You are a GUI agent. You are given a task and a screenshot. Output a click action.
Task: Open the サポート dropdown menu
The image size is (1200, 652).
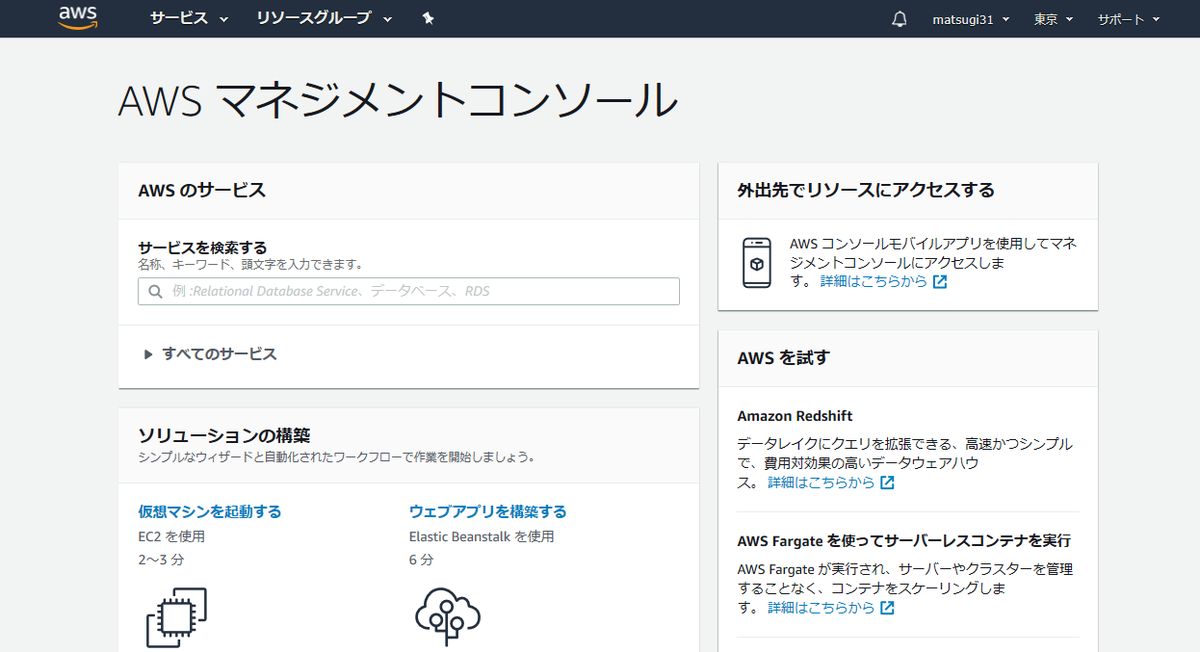coord(1128,19)
